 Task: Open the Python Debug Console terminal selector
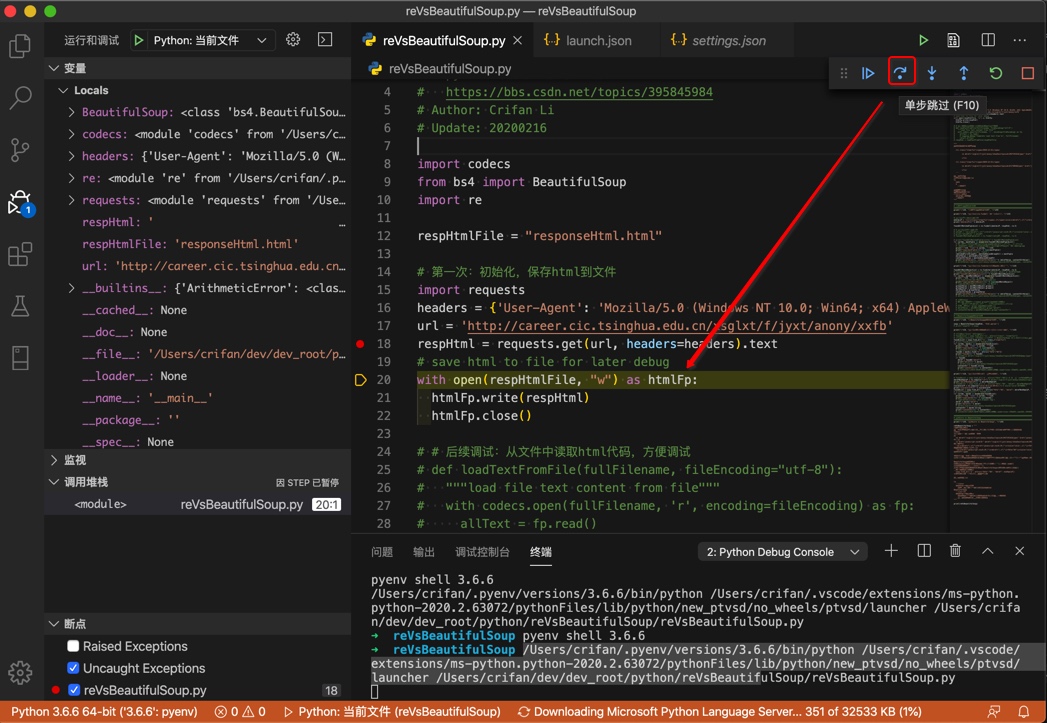[783, 552]
